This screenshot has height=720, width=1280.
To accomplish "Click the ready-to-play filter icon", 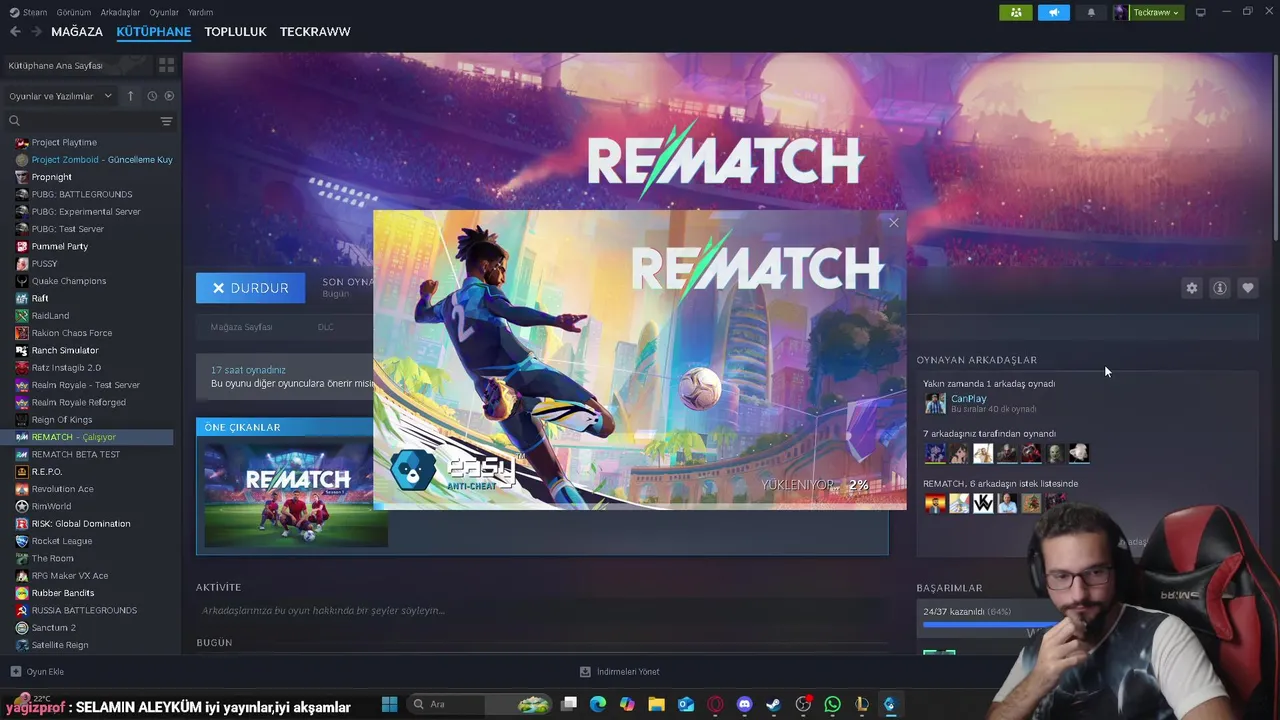I will pyautogui.click(x=169, y=96).
